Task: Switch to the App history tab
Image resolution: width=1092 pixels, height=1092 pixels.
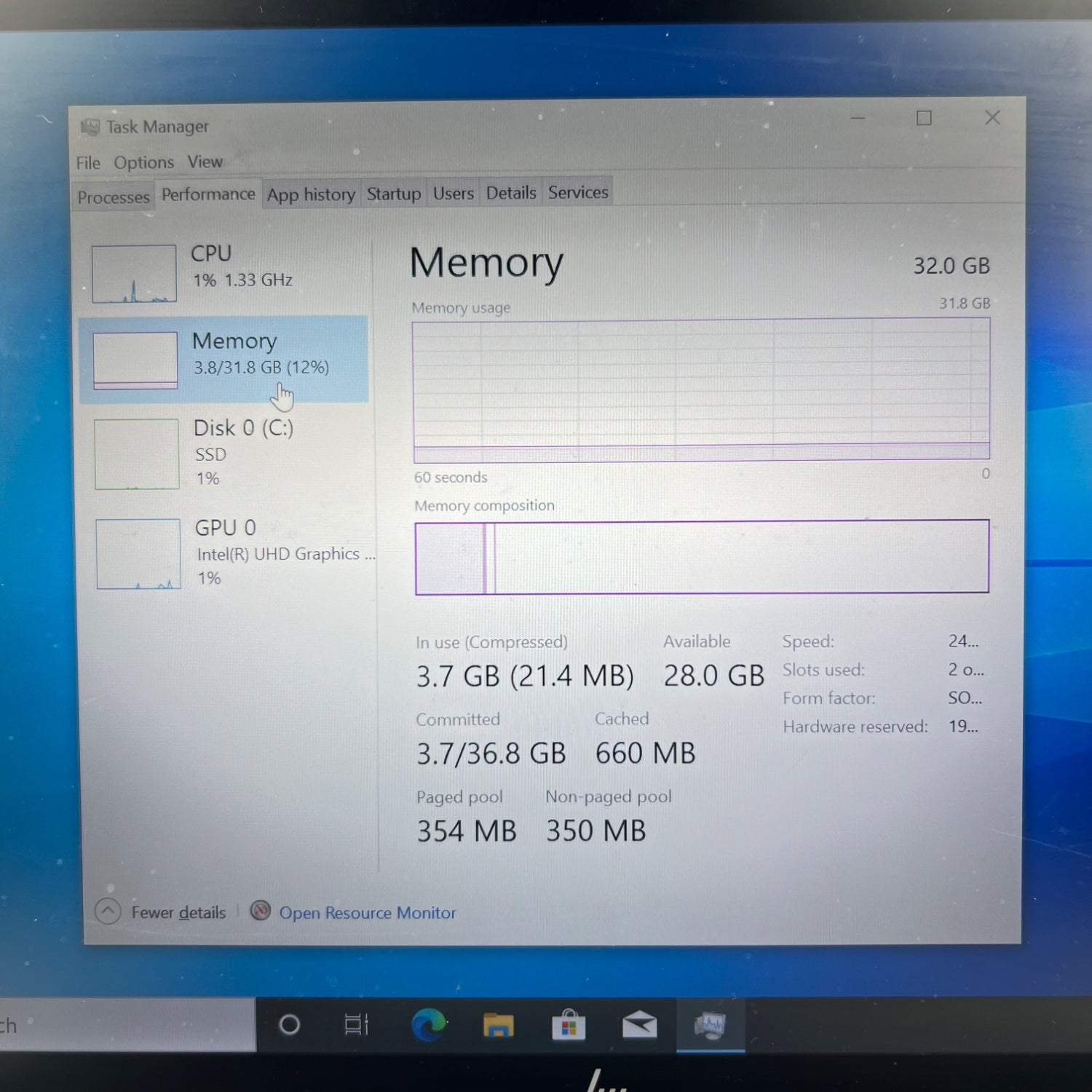Action: (x=311, y=195)
